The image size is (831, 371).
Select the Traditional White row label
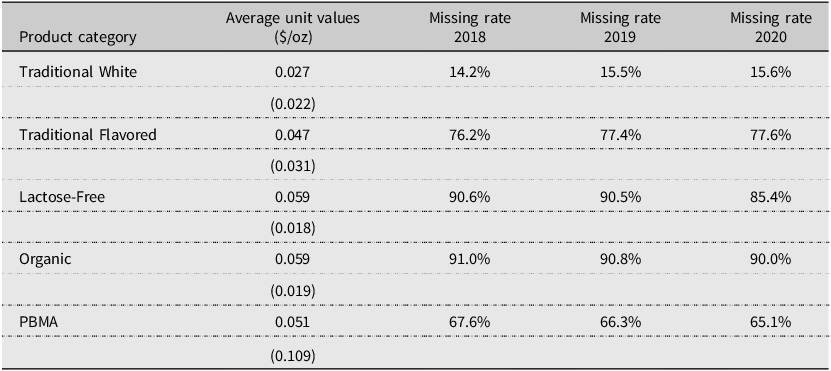[78, 72]
